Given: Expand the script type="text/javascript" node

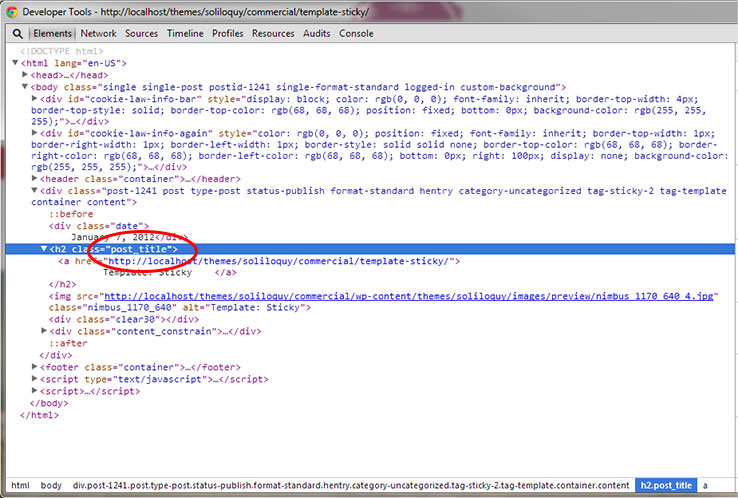Looking at the screenshot, I should click(34, 378).
